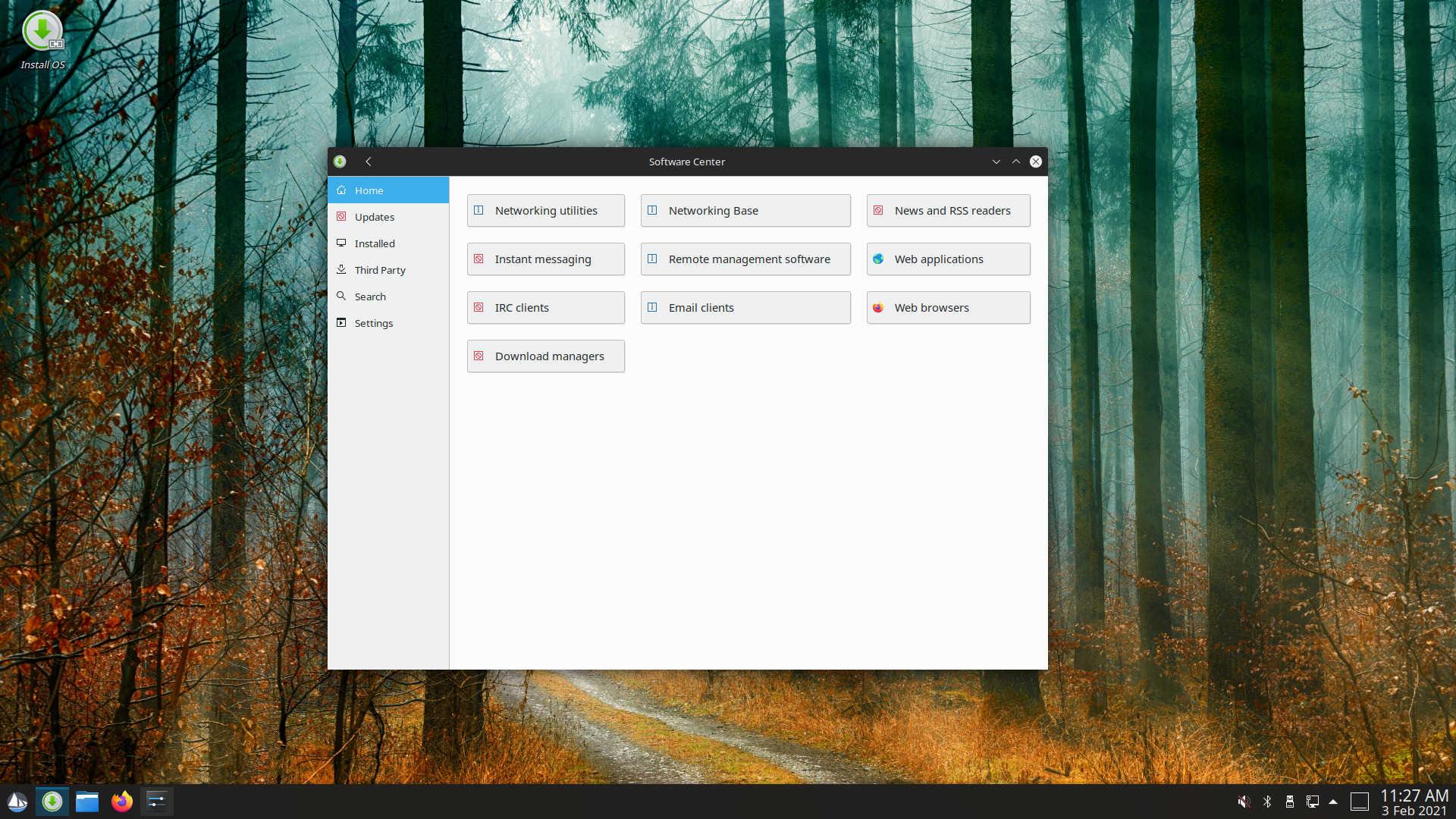Open the Web applications category
Screen dimensions: 1456x819
[949, 259]
